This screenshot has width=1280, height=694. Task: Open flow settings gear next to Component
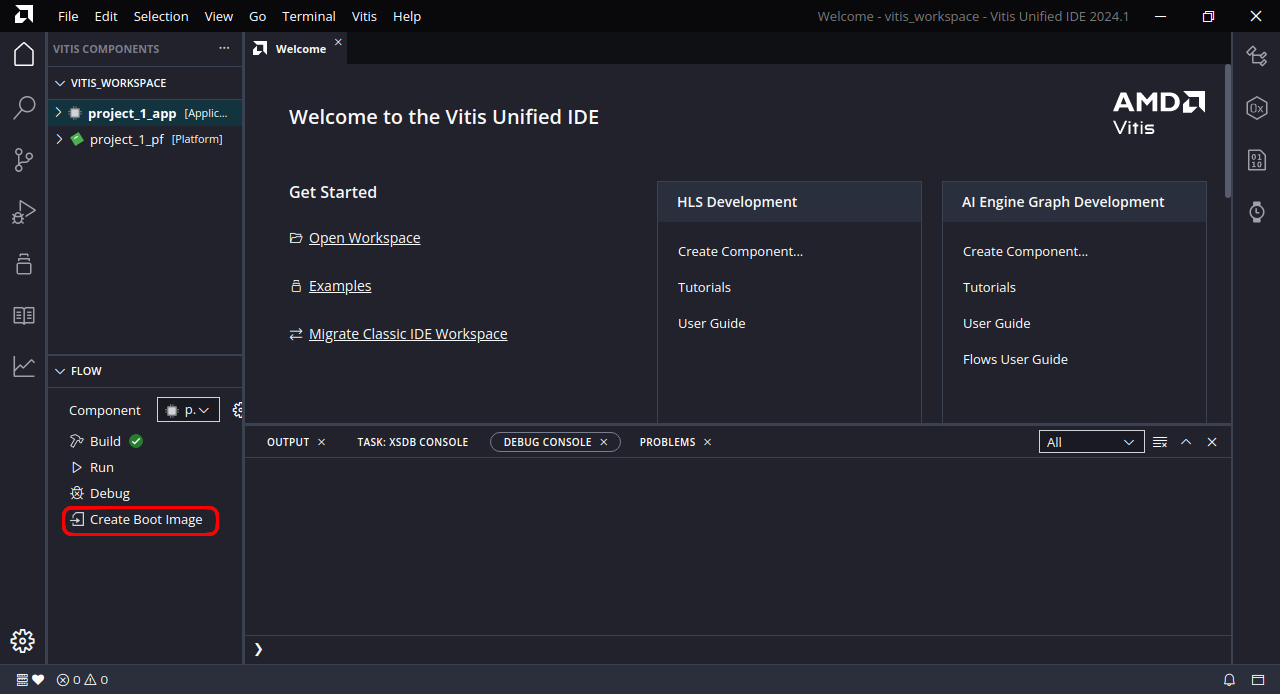point(238,410)
